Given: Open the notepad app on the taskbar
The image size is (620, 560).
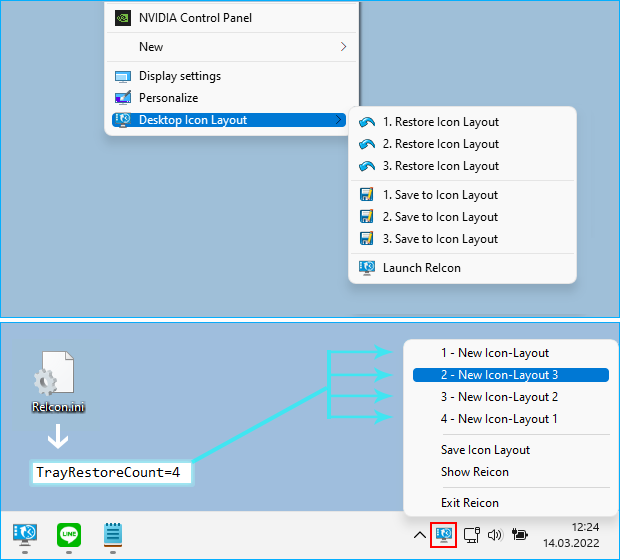Looking at the screenshot, I should [113, 535].
